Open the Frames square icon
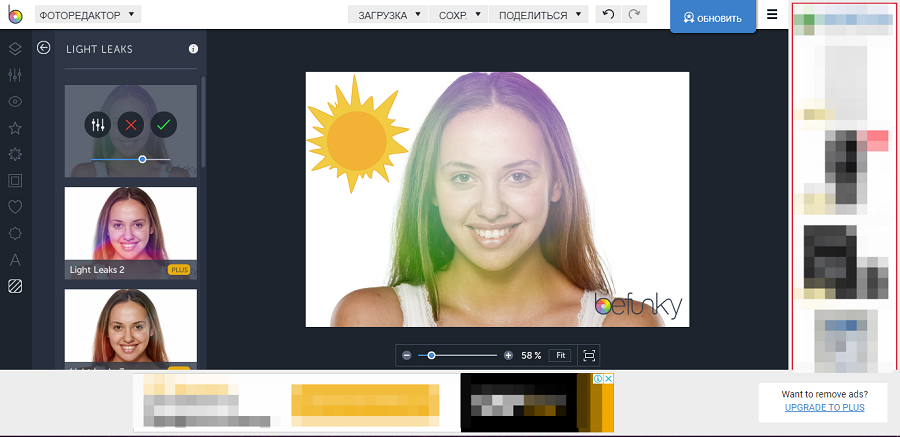This screenshot has height=437, width=900. pos(15,181)
